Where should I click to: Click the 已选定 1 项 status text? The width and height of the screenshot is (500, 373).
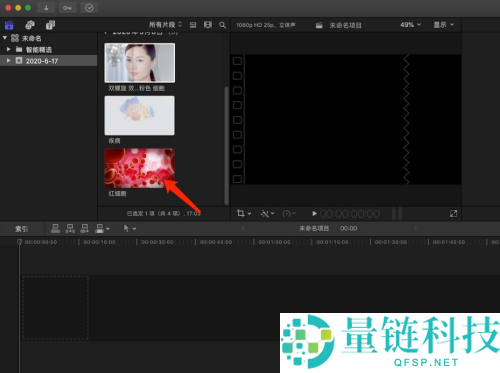pyautogui.click(x=163, y=213)
